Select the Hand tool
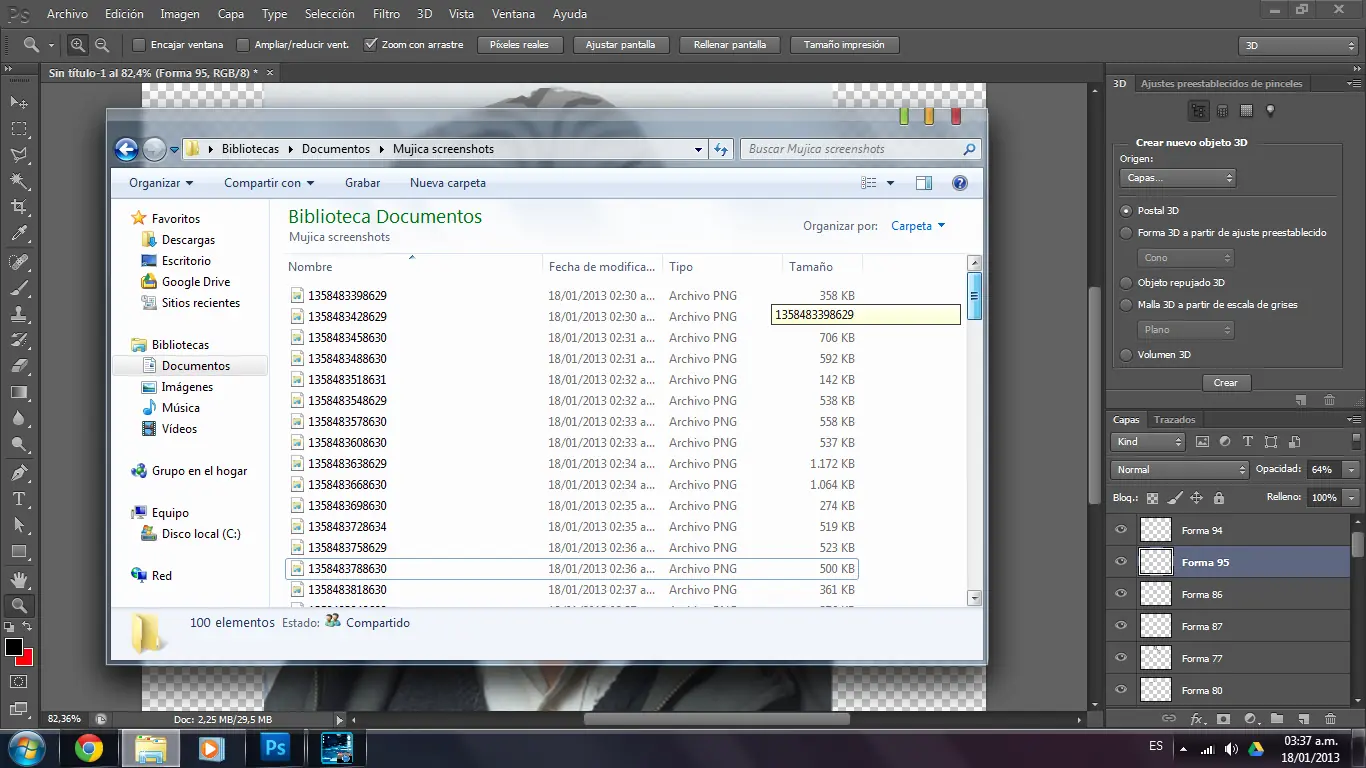This screenshot has width=1366, height=768. (19, 579)
